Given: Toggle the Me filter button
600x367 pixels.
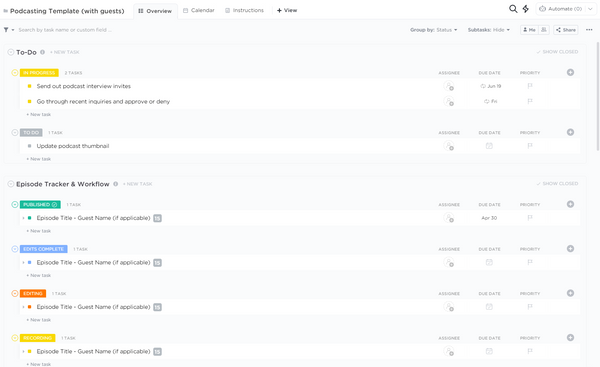Looking at the screenshot, I should pyautogui.click(x=530, y=30).
